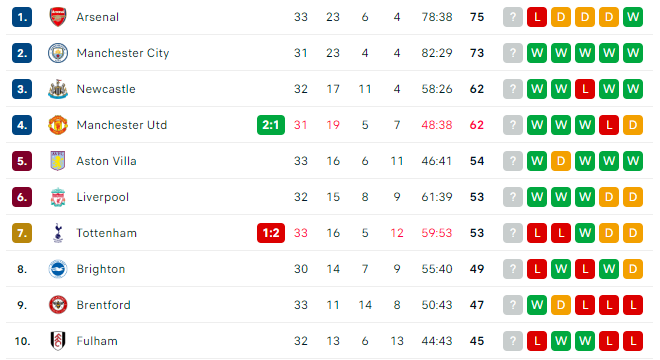Open the Tottenham 1:2 live score badge

[271, 233]
